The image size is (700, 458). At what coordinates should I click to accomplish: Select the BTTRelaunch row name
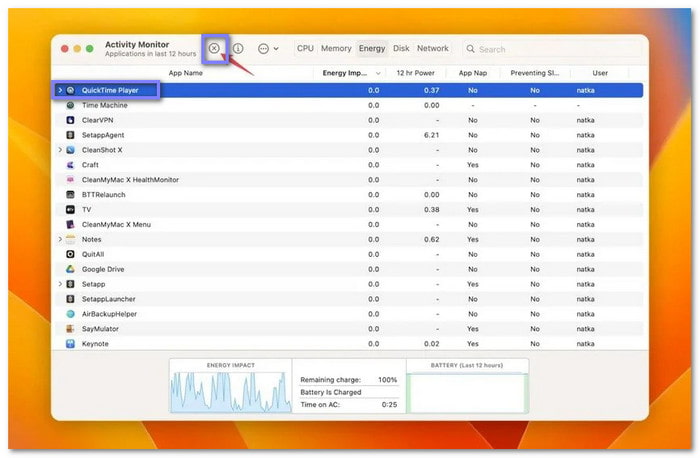[x=103, y=195]
